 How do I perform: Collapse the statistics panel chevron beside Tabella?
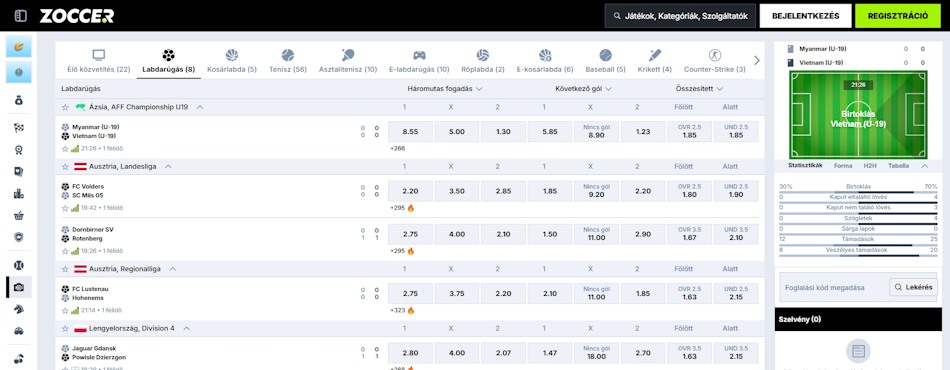point(924,165)
